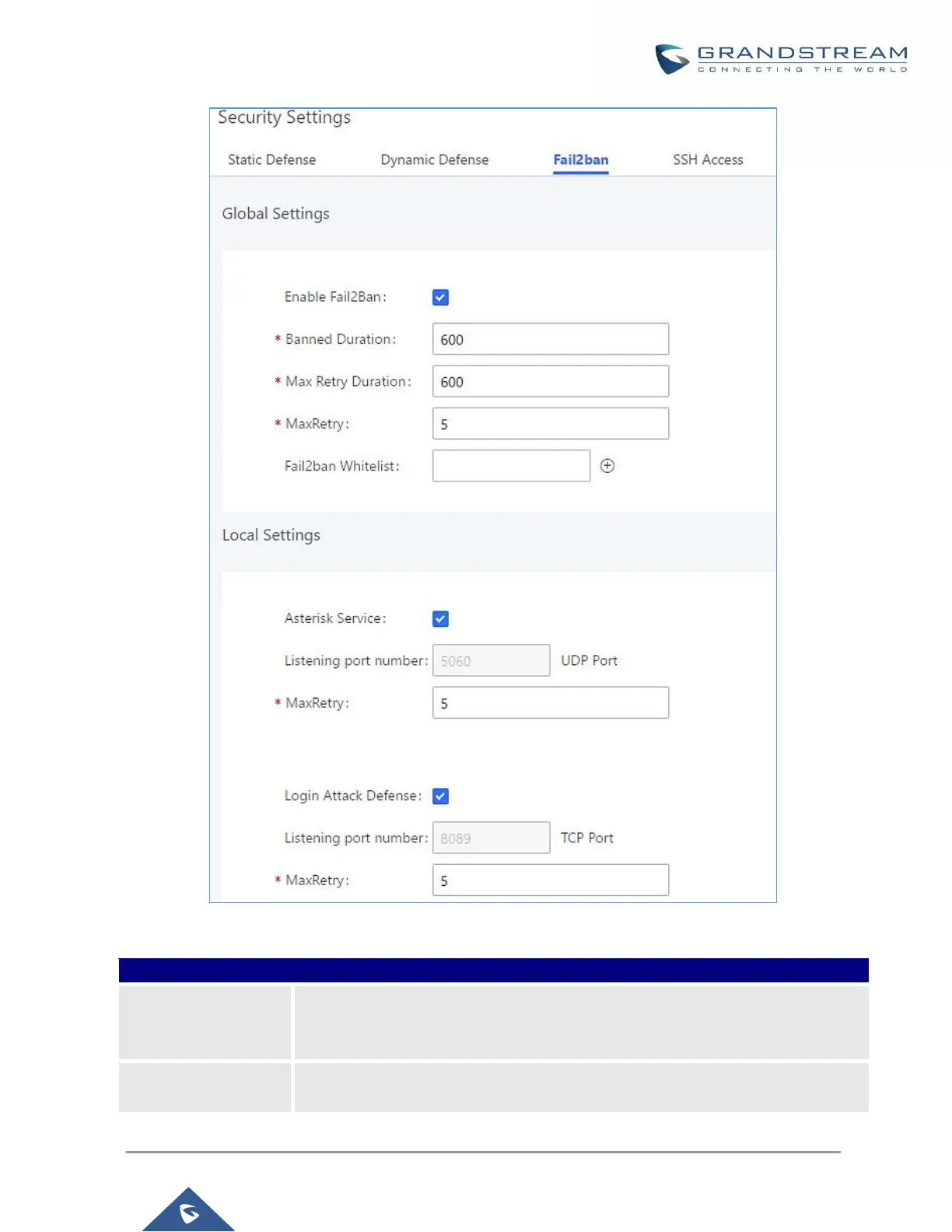Click the Banned Duration label
Screen dimensions: 952x1232
[341, 339]
